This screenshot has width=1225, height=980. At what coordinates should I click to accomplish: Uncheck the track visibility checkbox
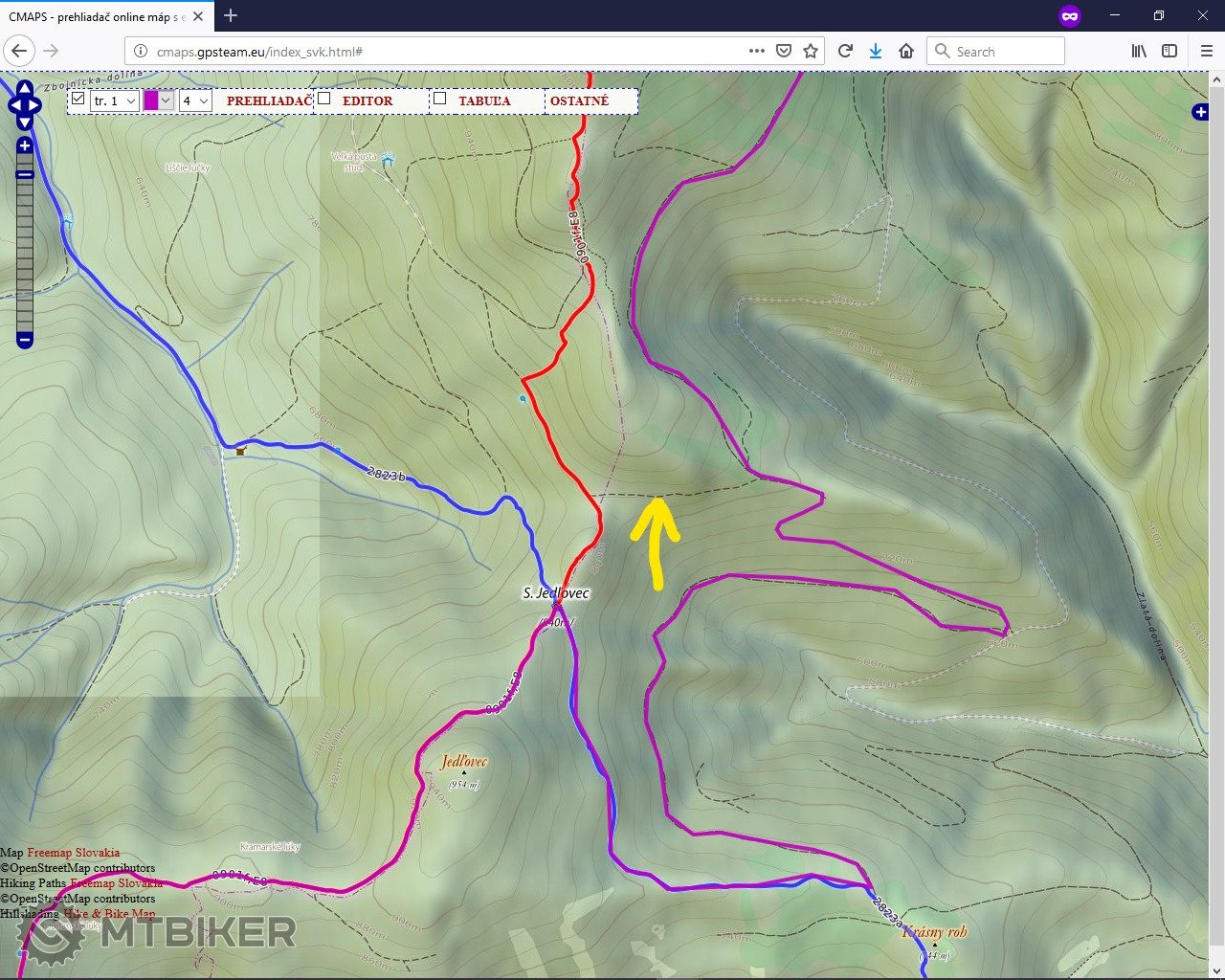coord(78,99)
